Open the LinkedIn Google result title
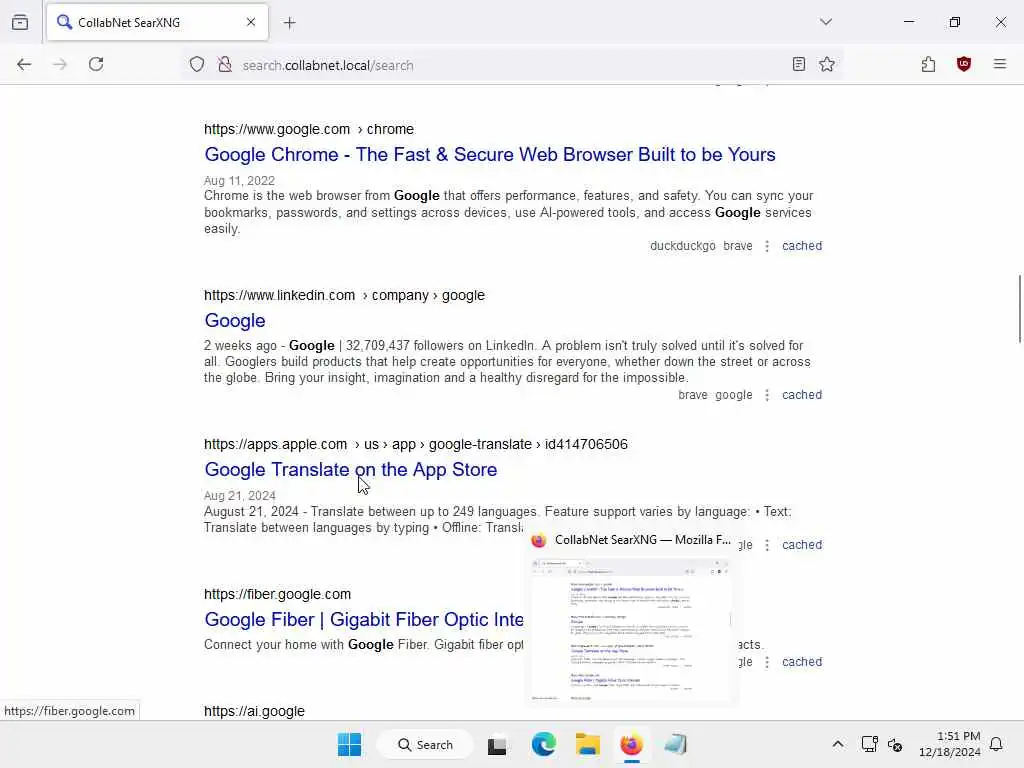Viewport: 1024px width, 768px height. click(x=234, y=321)
